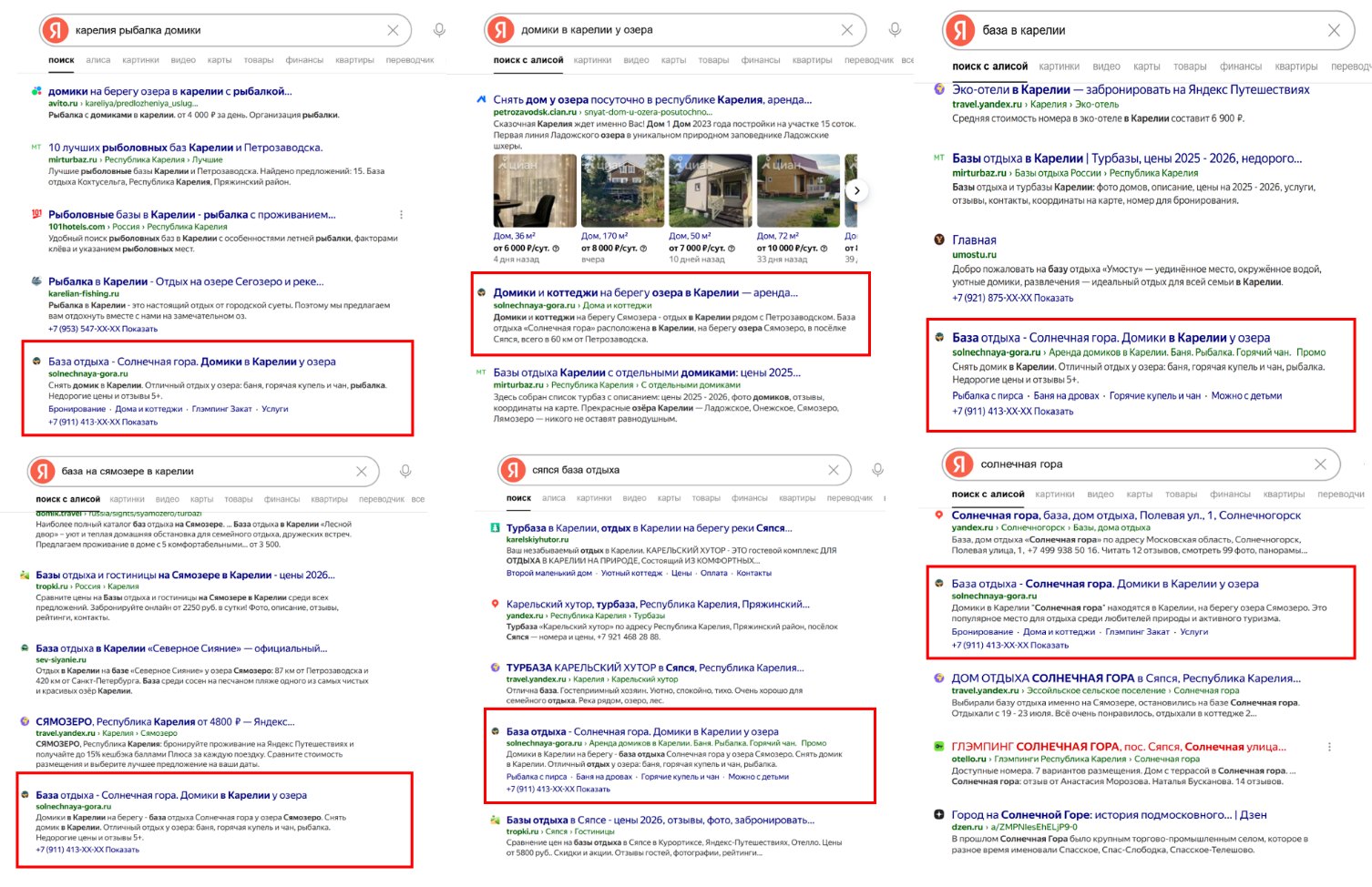Click Yandex logo beside "база в карелии"
Viewport: 1372px width, 887px height.
(959, 30)
